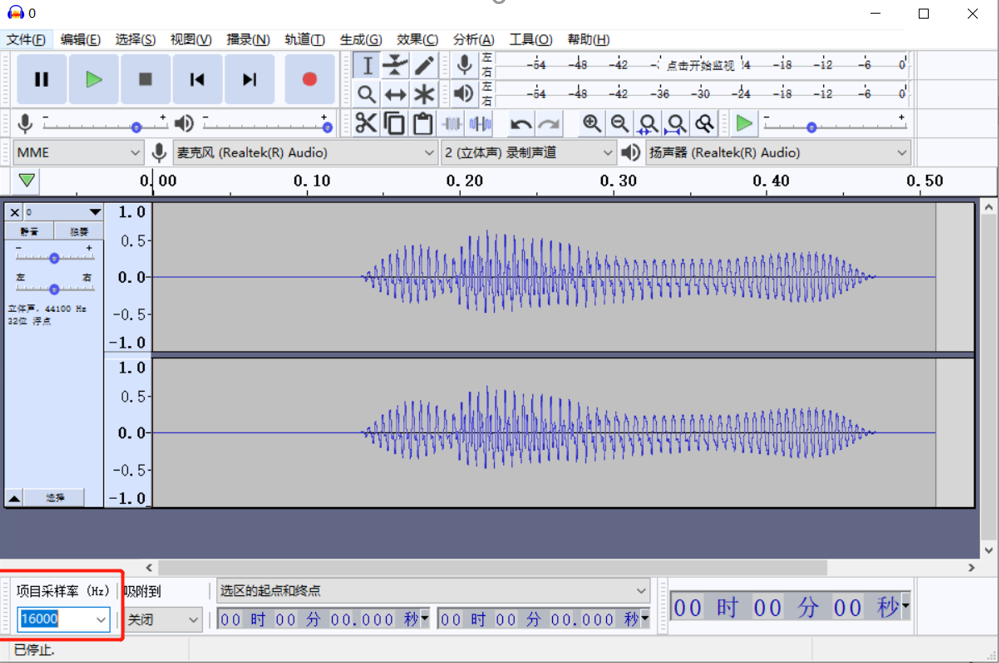
Task: Click the Undo arrow icon
Action: tap(521, 124)
